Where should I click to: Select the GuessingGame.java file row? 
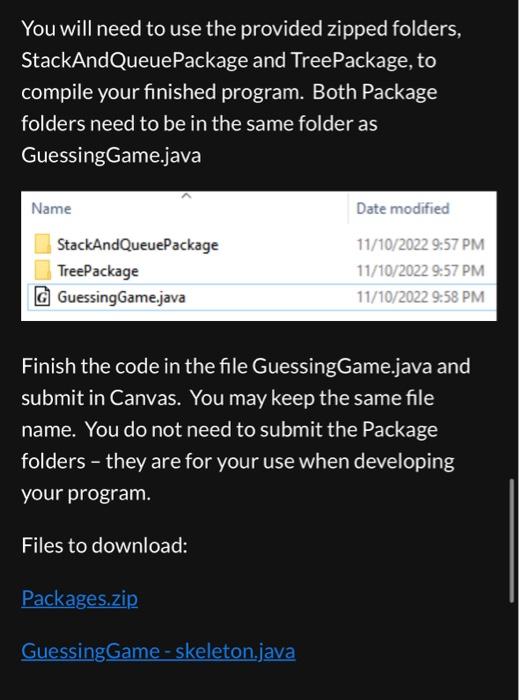coord(262,297)
